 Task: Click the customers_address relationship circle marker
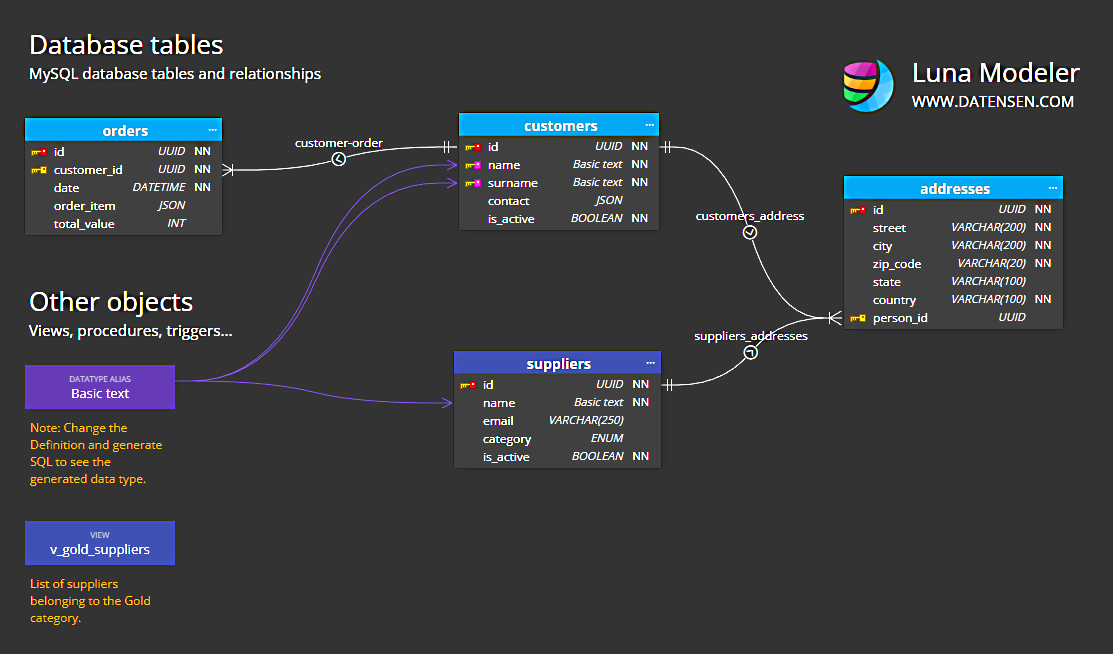750,232
